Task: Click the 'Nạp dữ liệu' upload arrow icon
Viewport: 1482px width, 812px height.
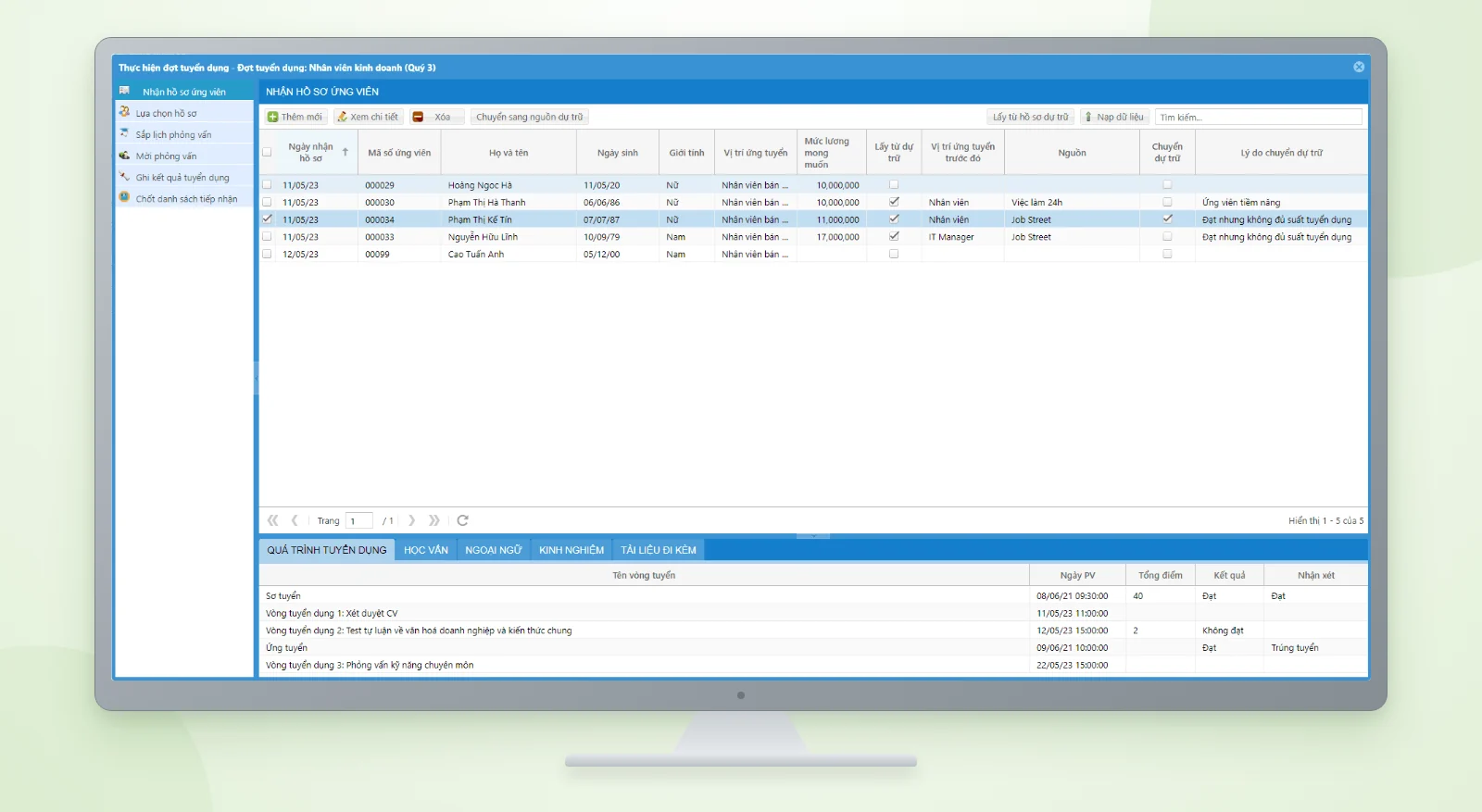Action: tap(1088, 117)
